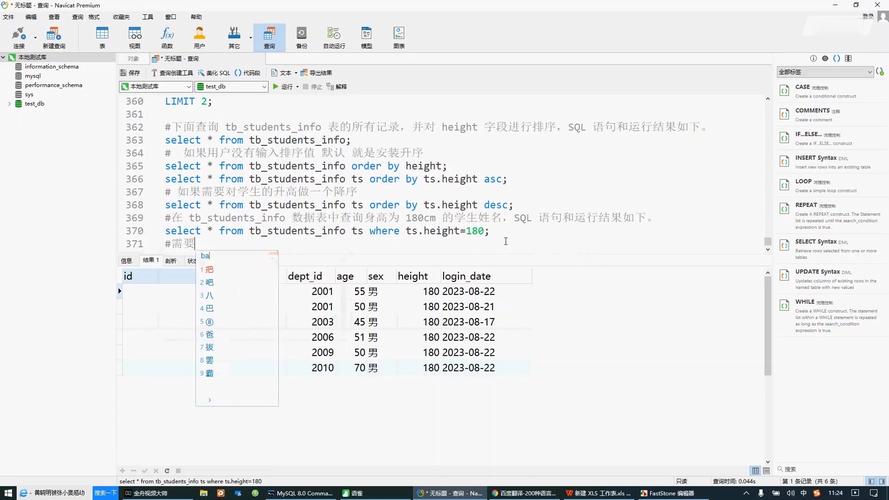This screenshot has width=889, height=500.
Task: Click the 连接 (Connection) toolbar icon
Action: [19, 37]
